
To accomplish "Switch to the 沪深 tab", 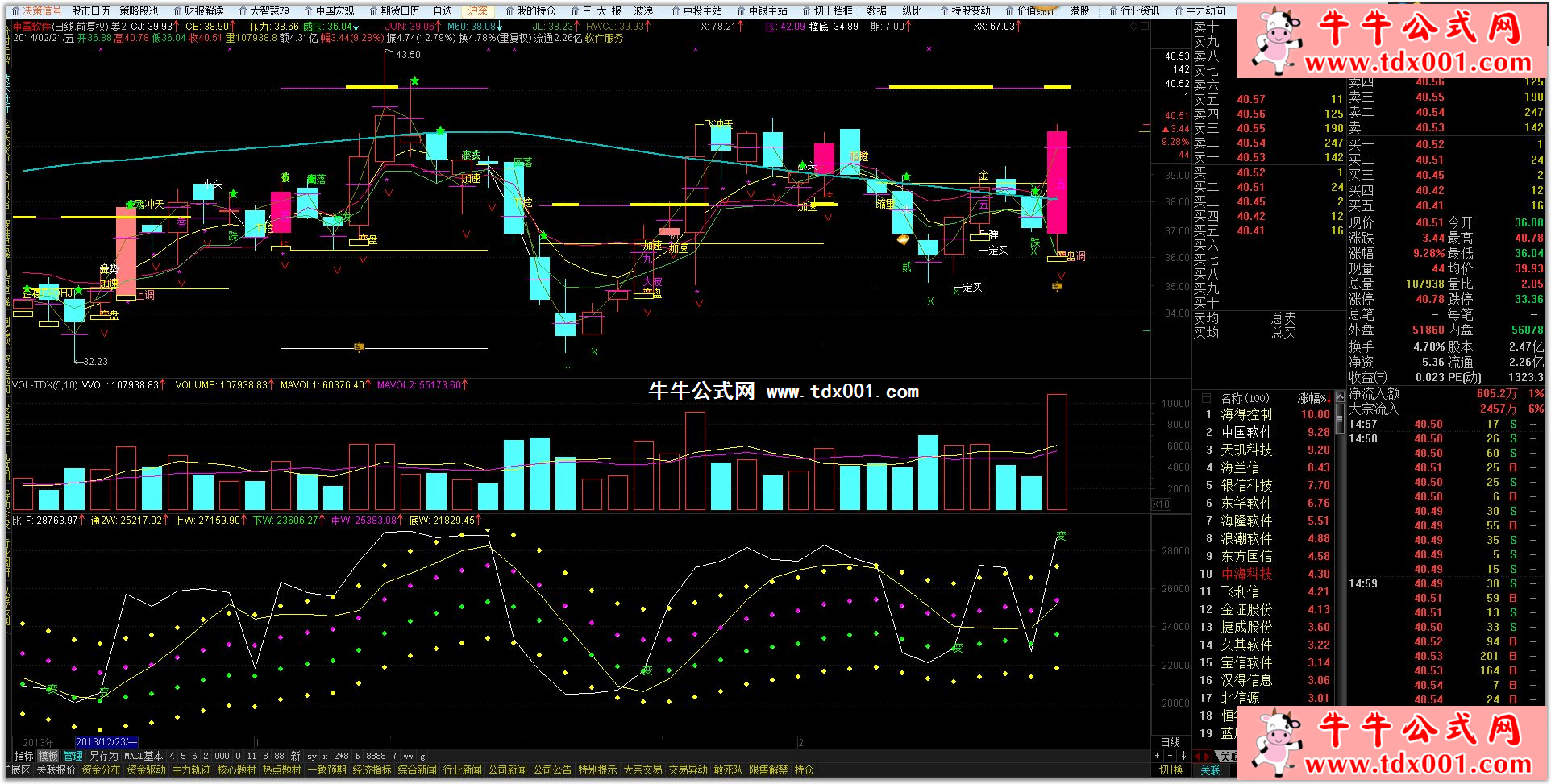I will [477, 10].
